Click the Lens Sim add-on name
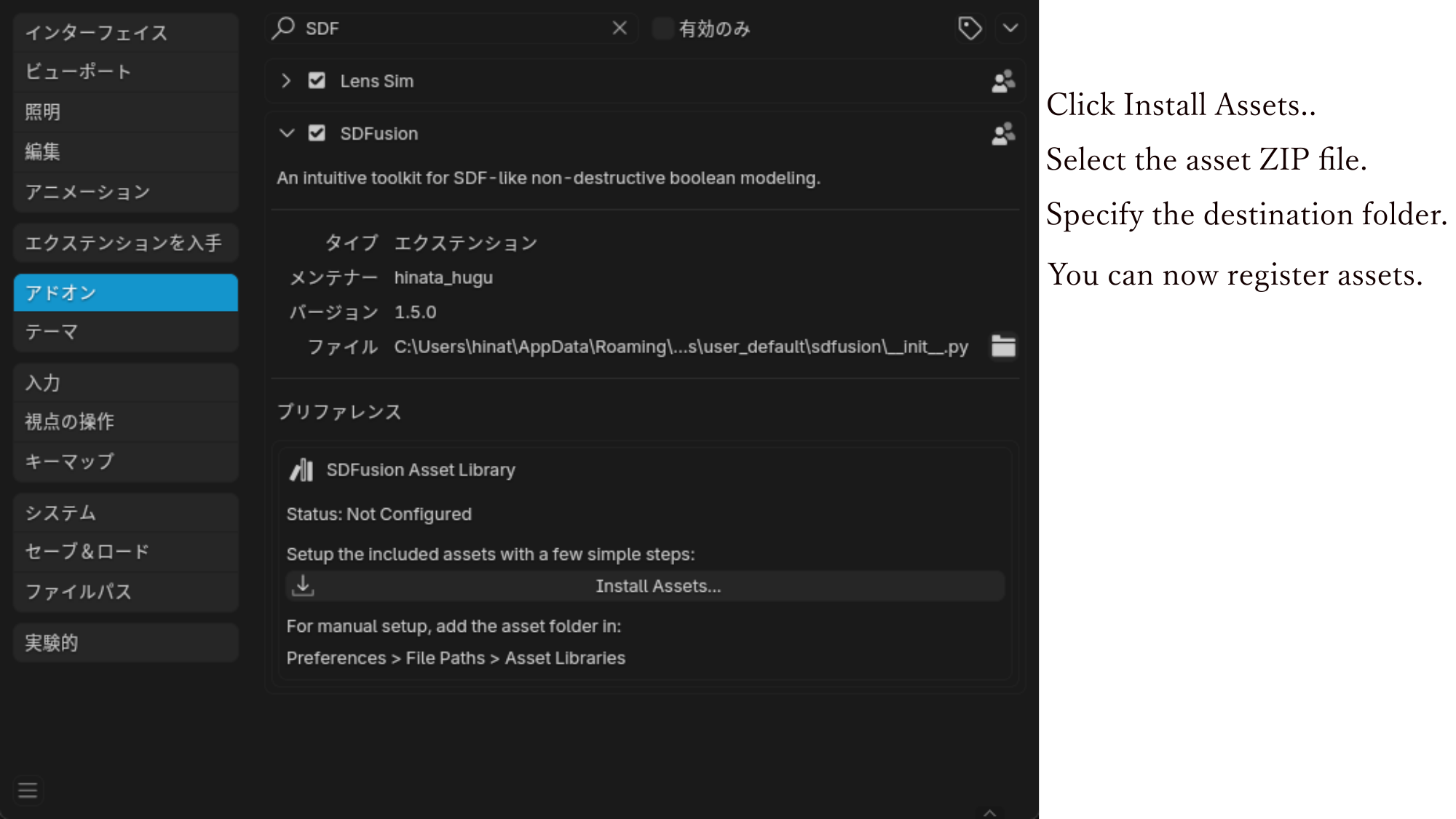Screen dimensions: 1456x819 pos(377,82)
